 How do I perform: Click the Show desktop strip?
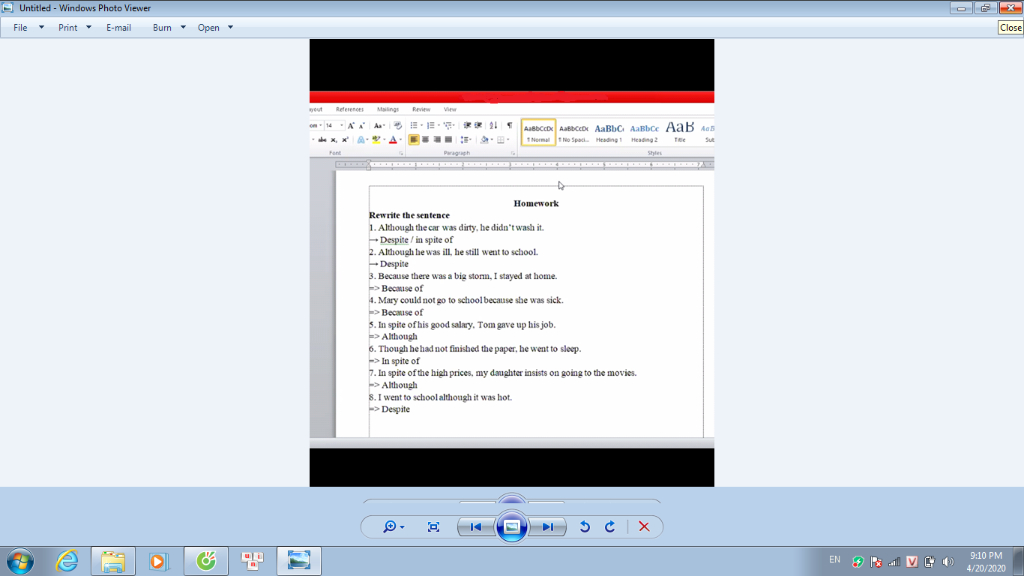pyautogui.click(x=1019, y=561)
